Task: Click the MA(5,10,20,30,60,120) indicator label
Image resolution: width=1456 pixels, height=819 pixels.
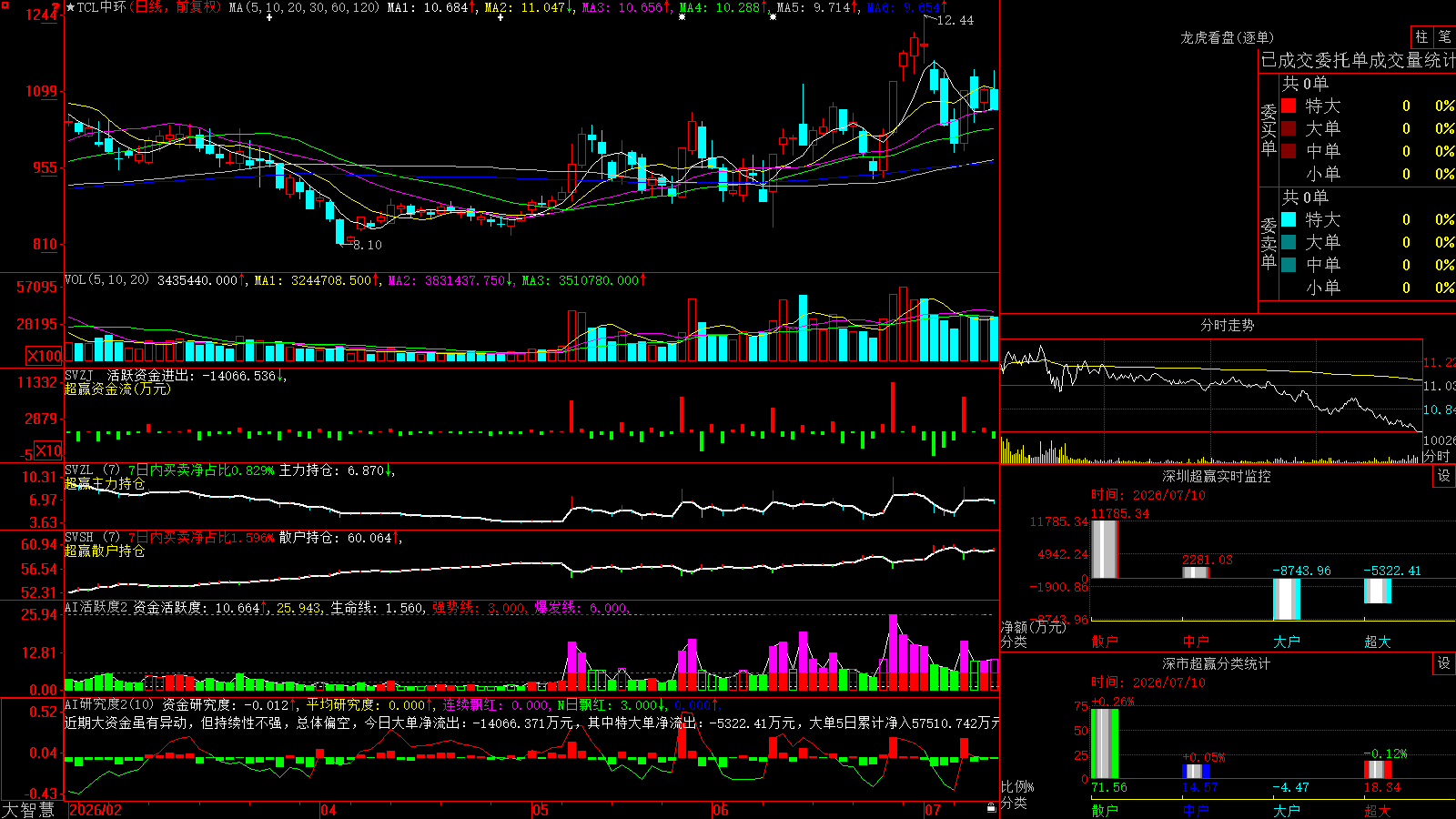Action: [x=304, y=7]
